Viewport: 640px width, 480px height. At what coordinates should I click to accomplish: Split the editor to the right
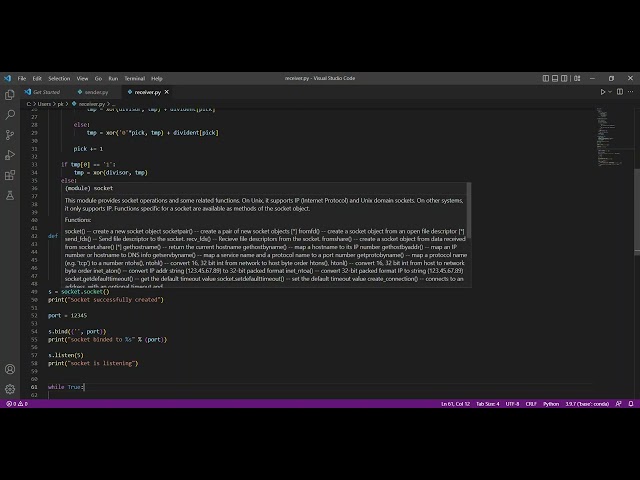pos(620,92)
